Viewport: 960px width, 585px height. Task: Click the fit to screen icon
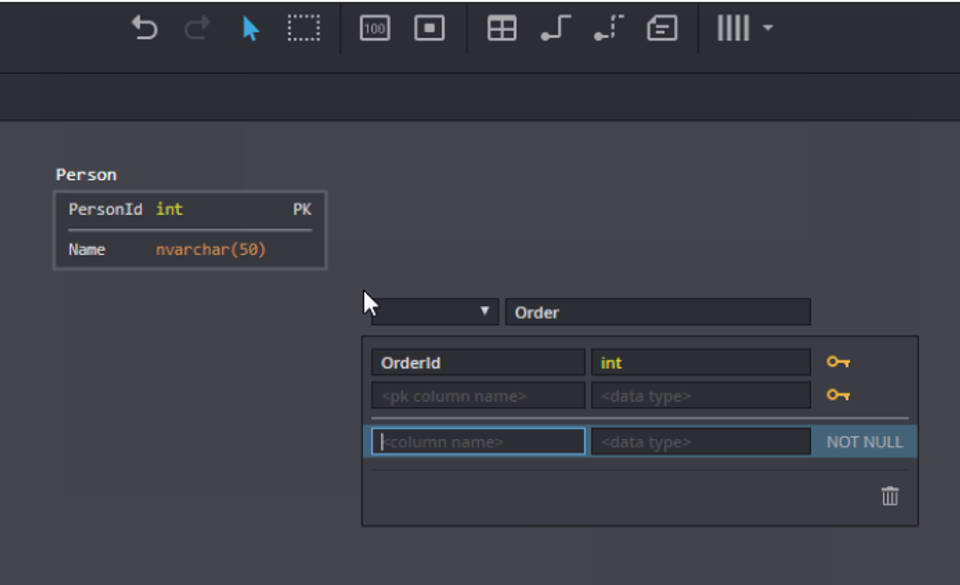tap(429, 29)
